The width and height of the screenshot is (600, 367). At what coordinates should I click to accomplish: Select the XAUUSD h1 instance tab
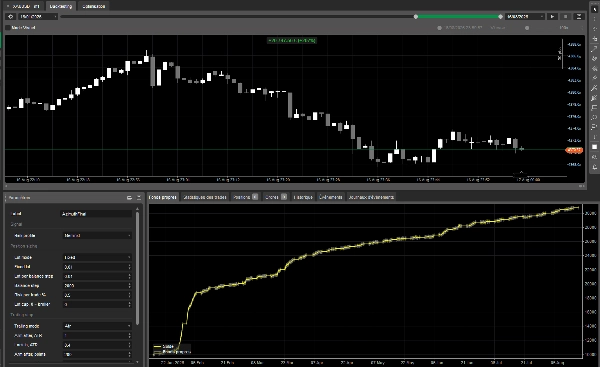point(23,6)
